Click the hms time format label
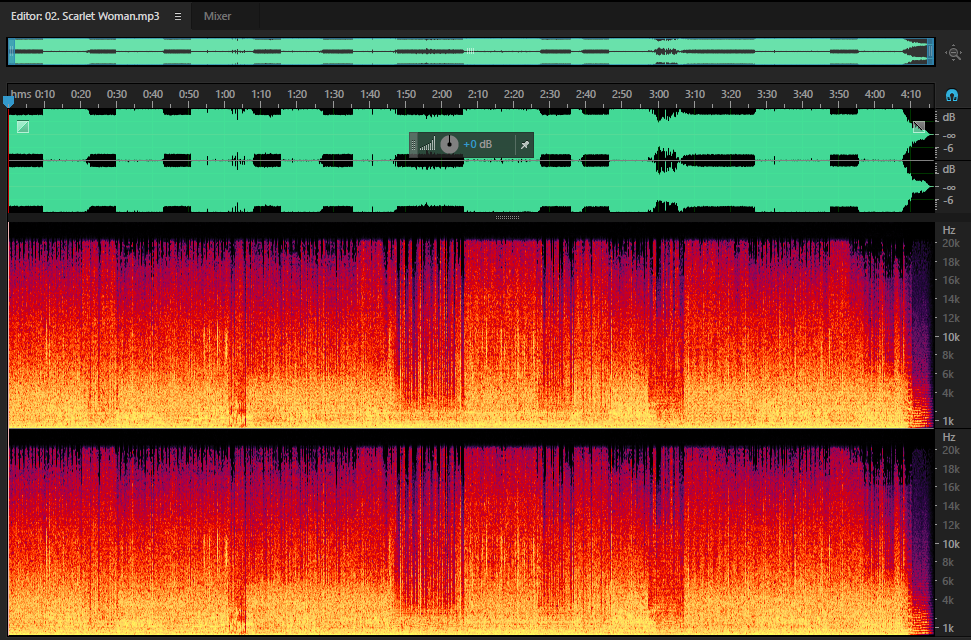The height and width of the screenshot is (640, 971). (21, 94)
